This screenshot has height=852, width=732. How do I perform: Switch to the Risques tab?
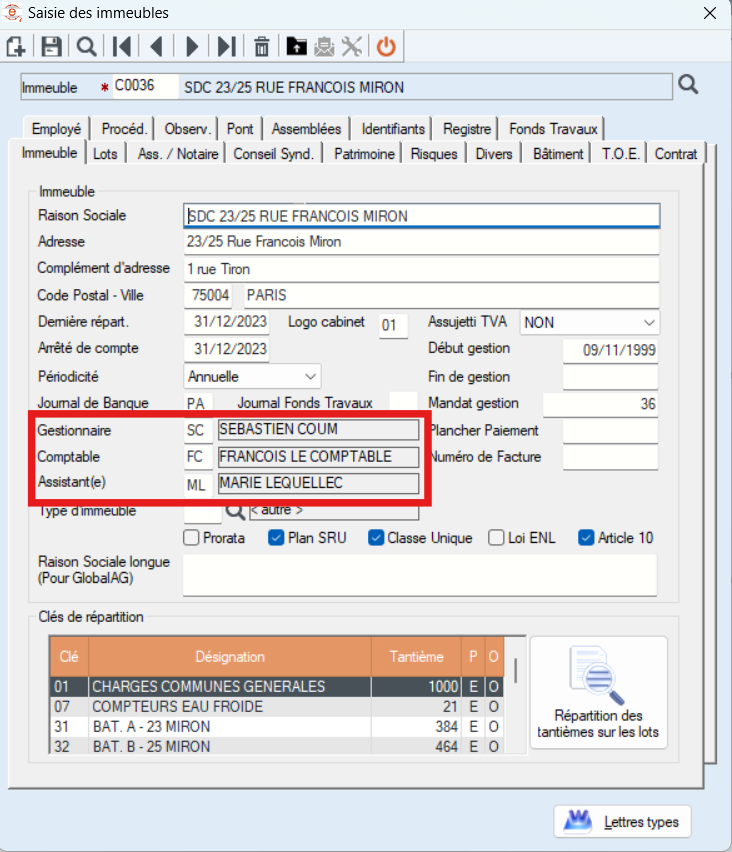point(434,154)
